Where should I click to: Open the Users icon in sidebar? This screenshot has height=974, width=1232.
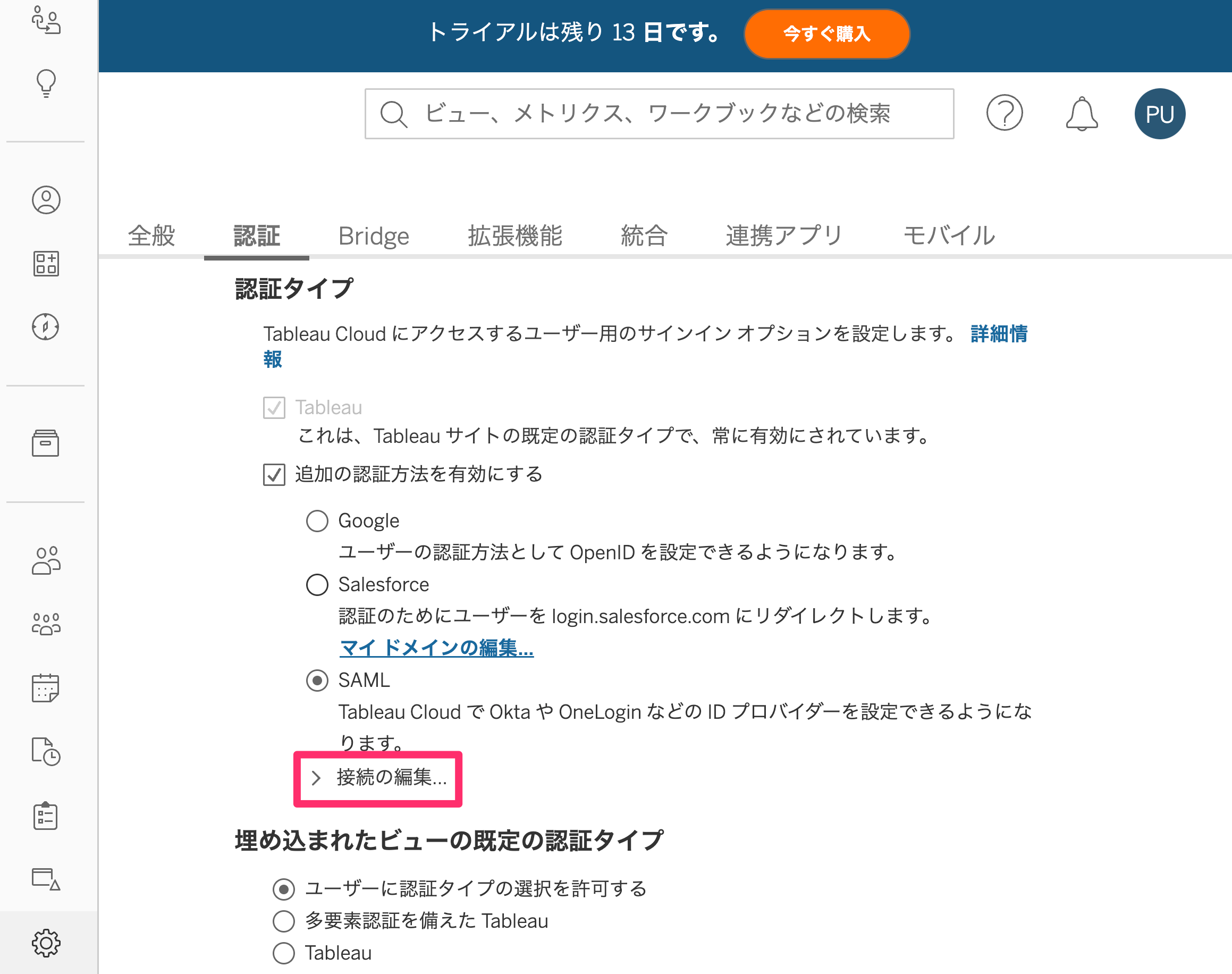point(46,560)
